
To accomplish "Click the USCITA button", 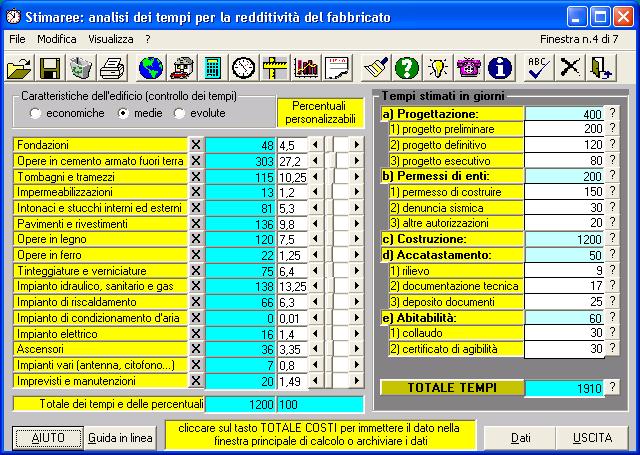I will 593,438.
